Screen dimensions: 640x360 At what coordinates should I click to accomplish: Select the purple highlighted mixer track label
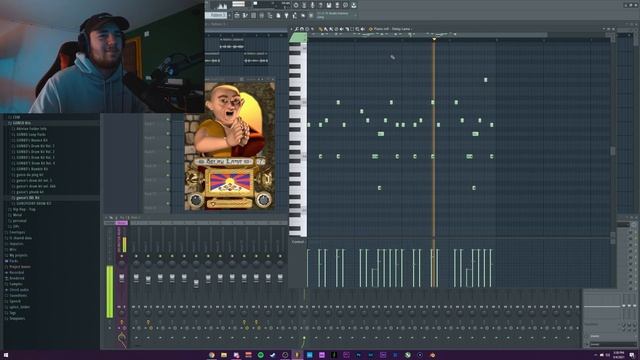click(x=122, y=223)
